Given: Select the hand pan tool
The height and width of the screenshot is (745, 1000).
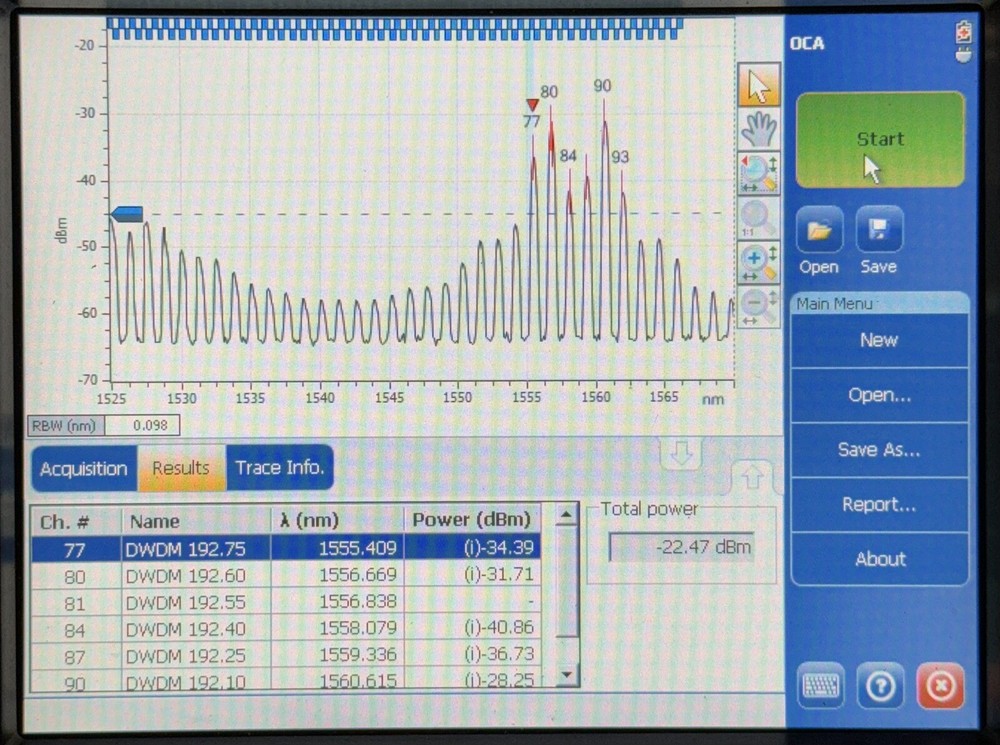Looking at the screenshot, I should click(x=759, y=127).
